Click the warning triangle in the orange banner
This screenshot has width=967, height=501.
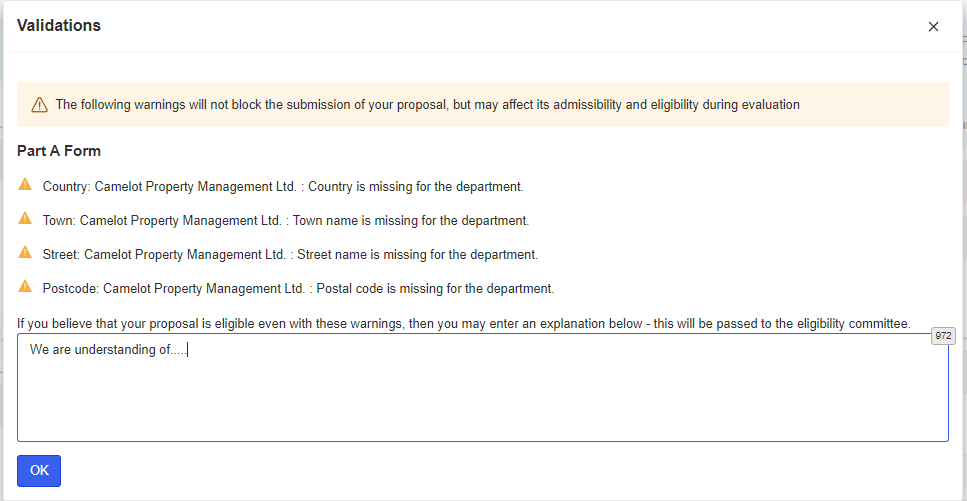point(40,105)
